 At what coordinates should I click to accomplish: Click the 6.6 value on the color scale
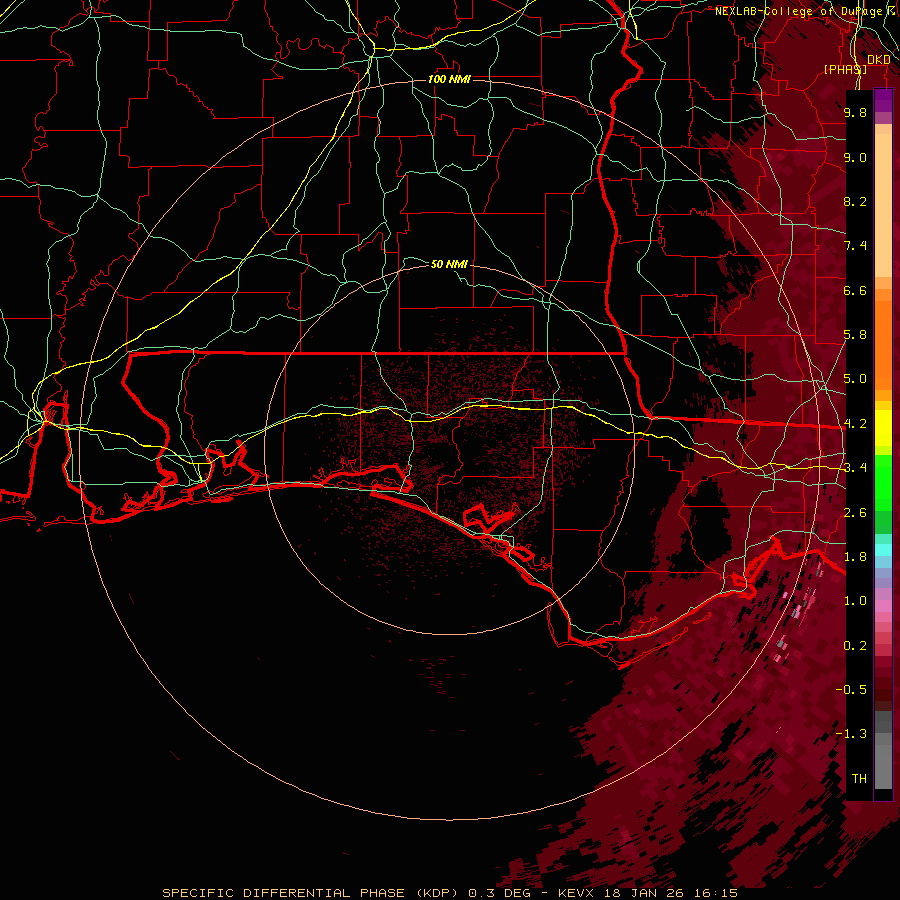(x=855, y=290)
